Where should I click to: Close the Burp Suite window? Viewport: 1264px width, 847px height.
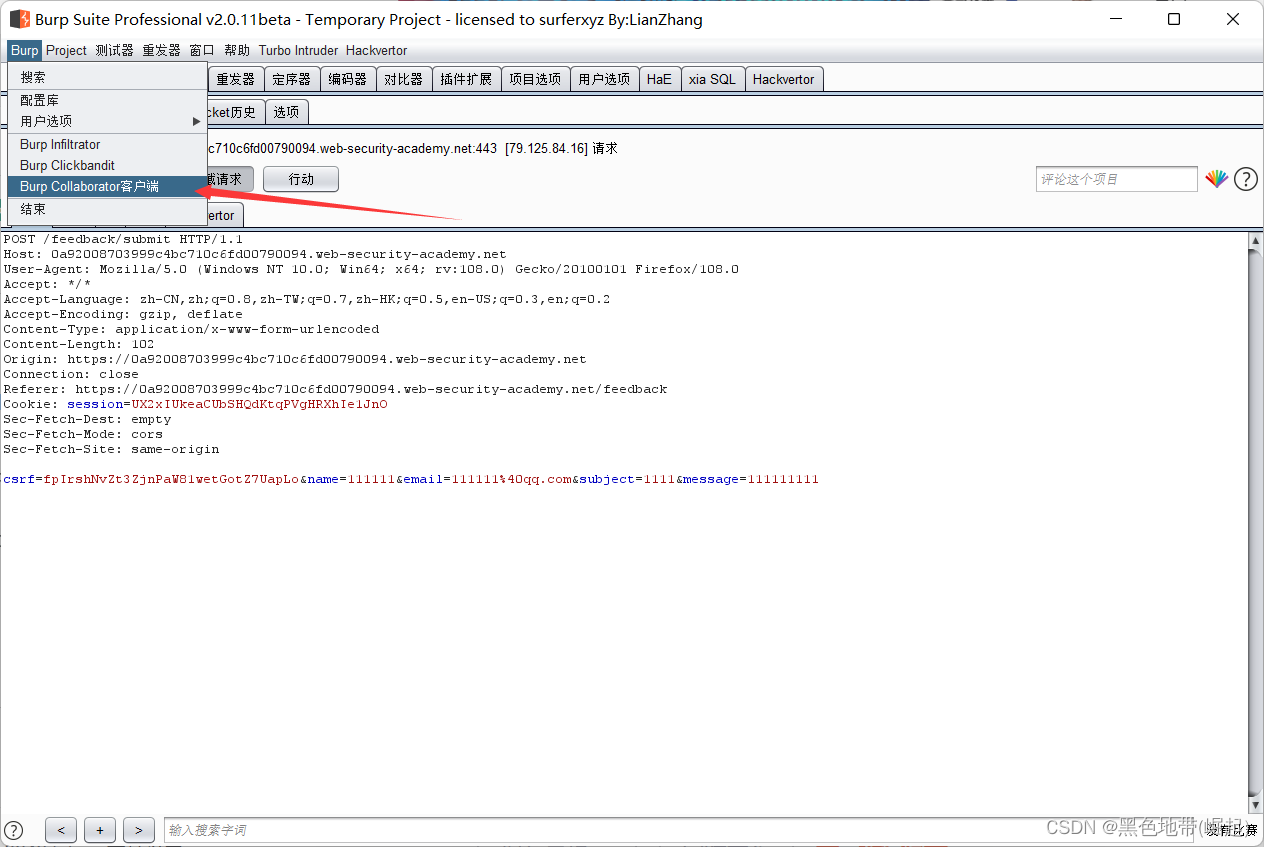pos(1232,19)
